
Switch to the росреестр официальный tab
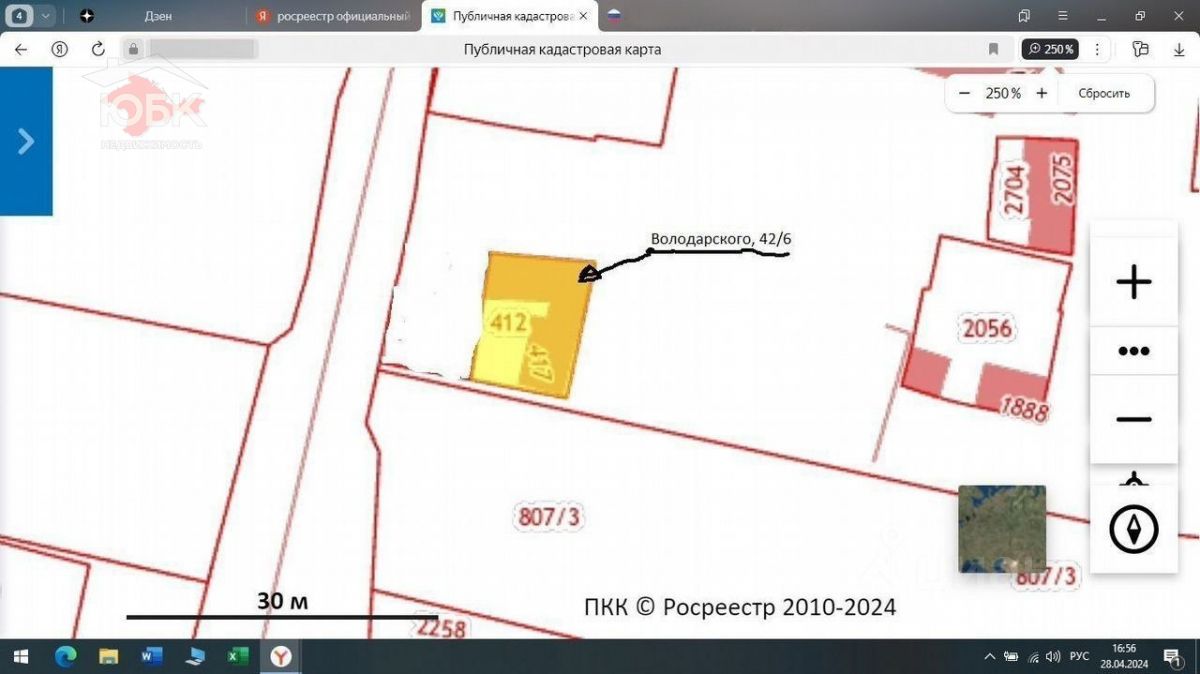(335, 16)
